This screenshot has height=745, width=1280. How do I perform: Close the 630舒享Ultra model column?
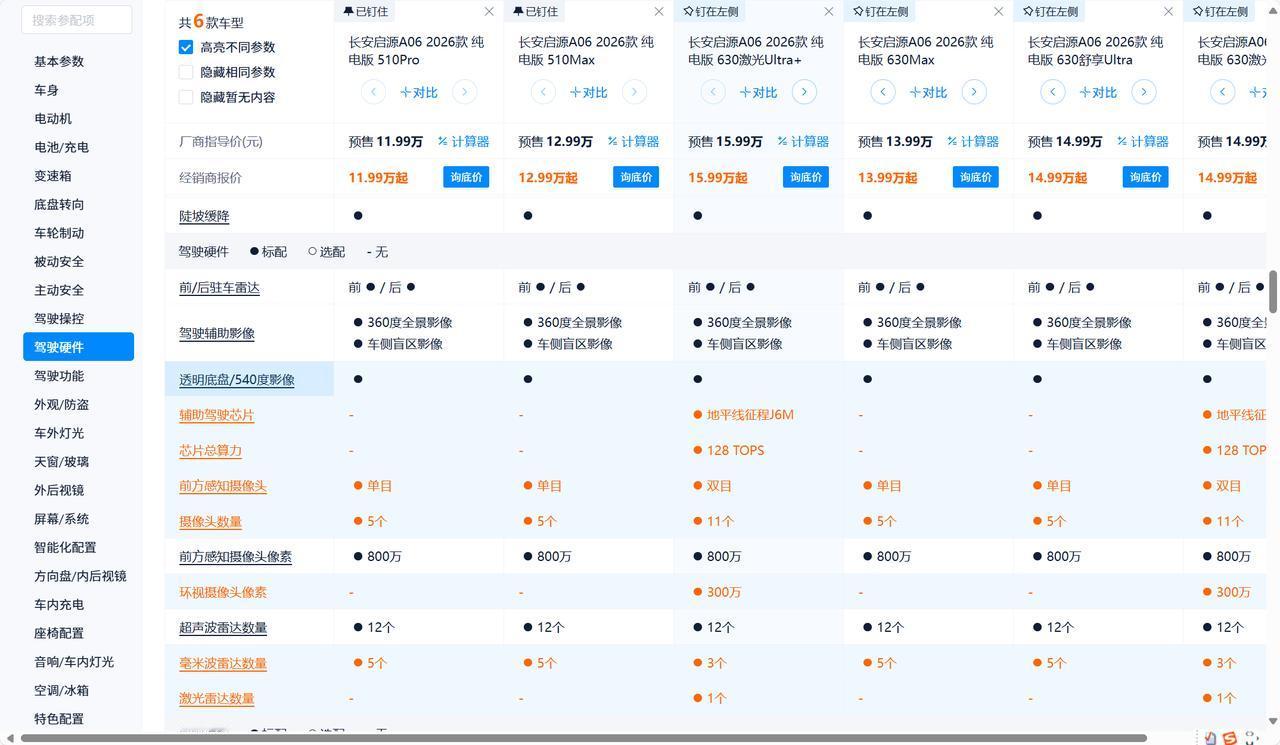1169,12
